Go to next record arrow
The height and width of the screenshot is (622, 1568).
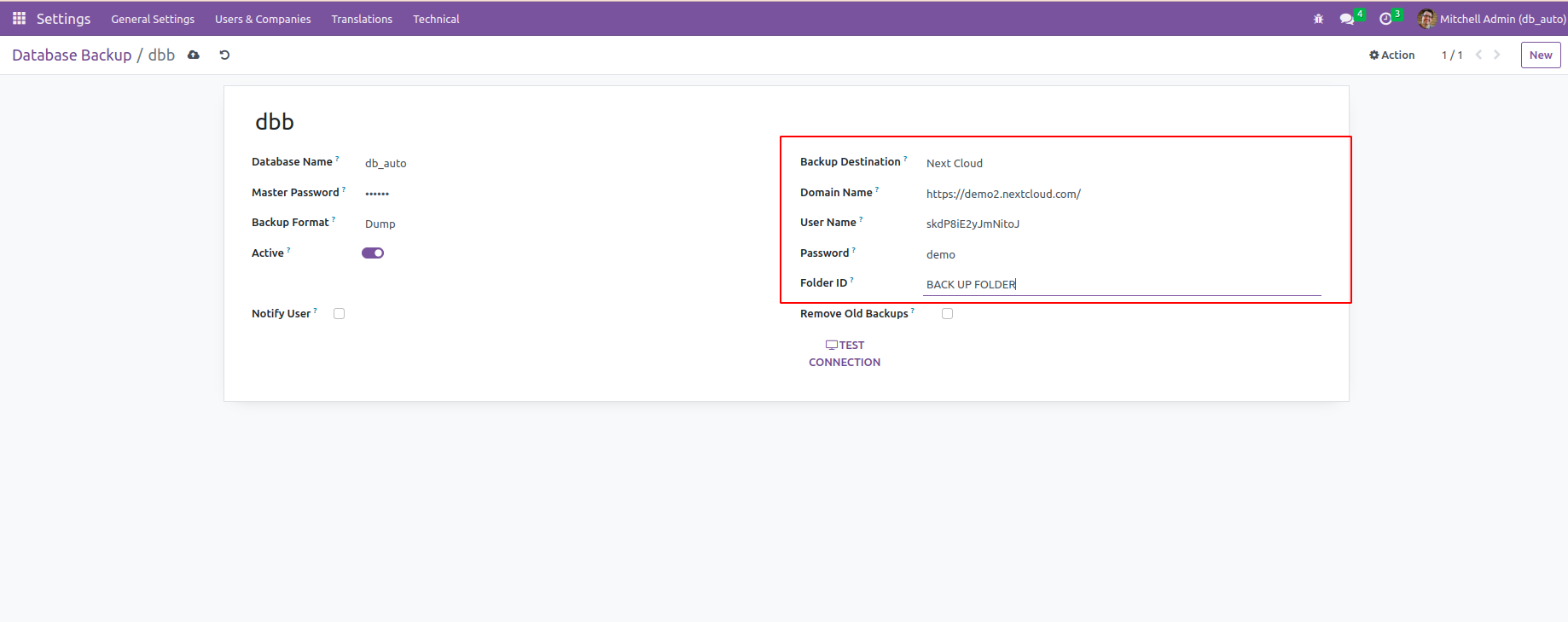pos(1497,55)
